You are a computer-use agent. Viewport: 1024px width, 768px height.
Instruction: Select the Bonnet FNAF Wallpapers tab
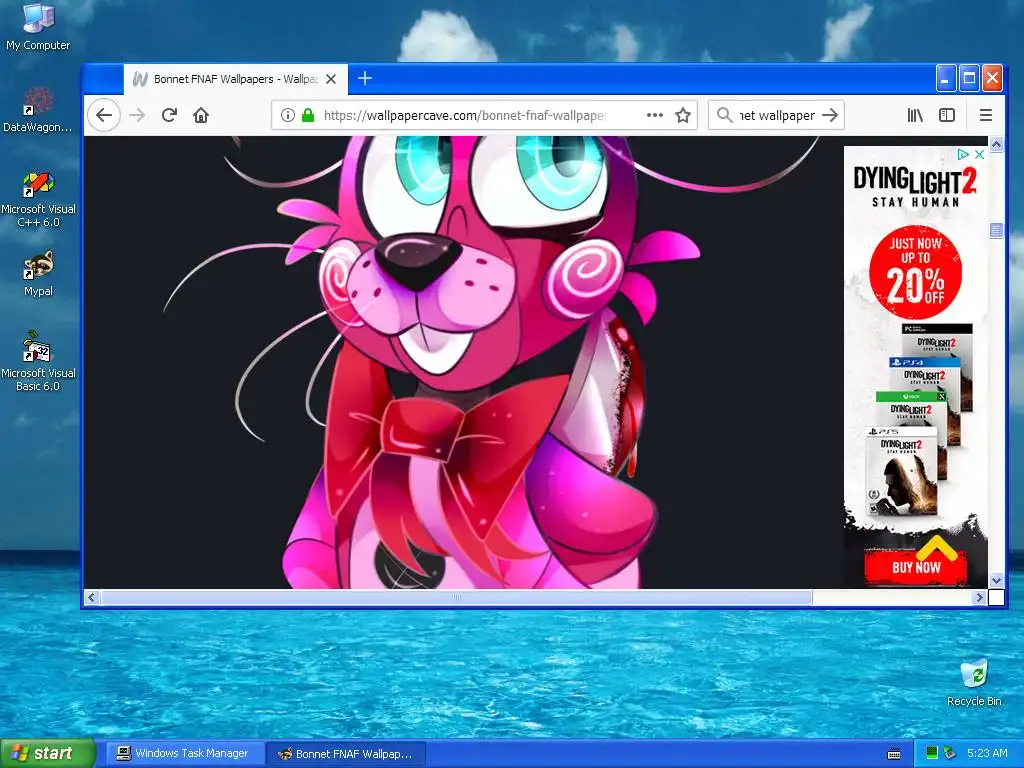click(235, 79)
